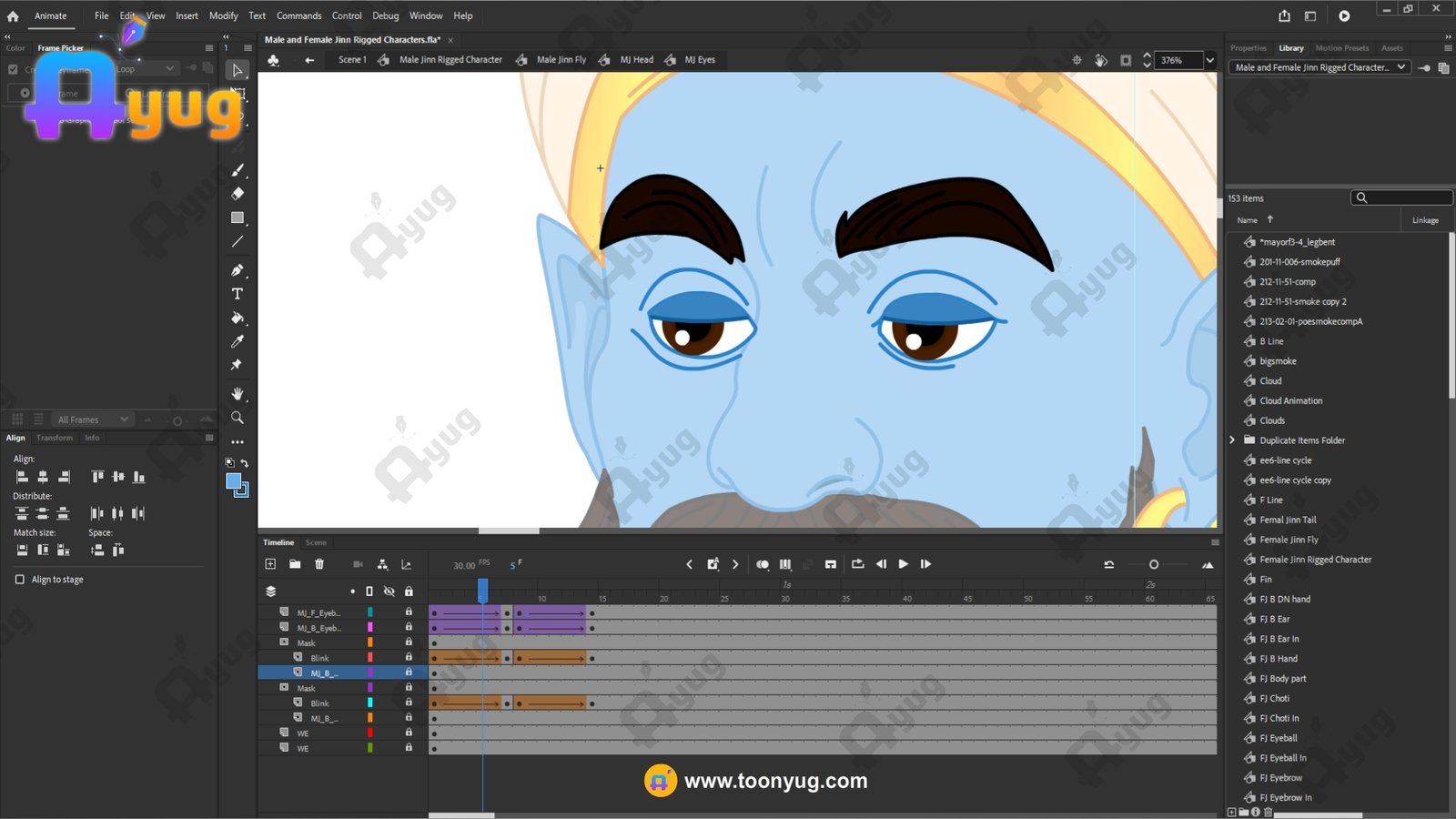Select the Eraser tool
1456x819 pixels.
point(238,194)
